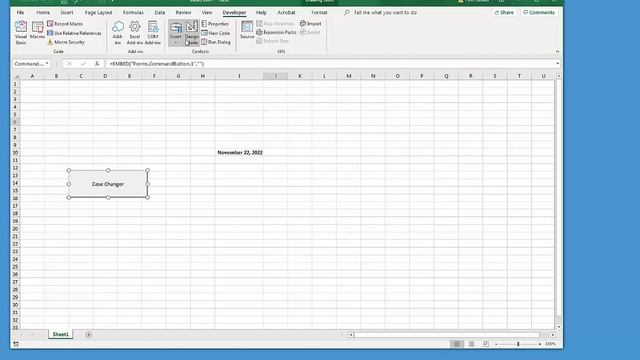Open the File tab
This screenshot has width=640, height=360.
[x=20, y=12]
